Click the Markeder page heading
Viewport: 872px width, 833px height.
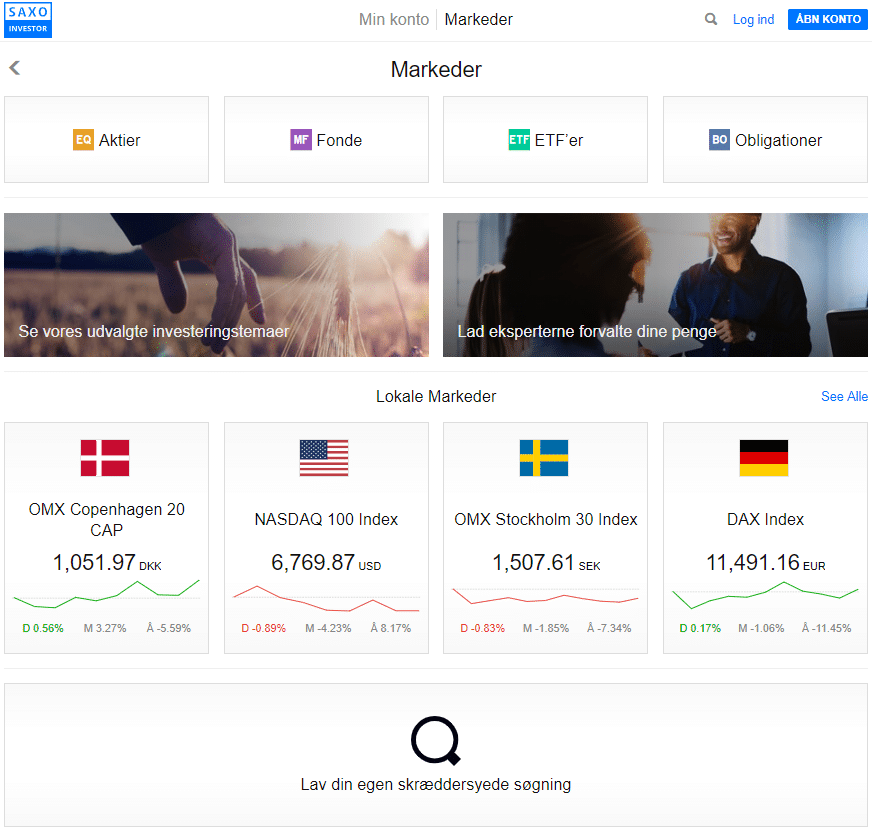point(436,70)
